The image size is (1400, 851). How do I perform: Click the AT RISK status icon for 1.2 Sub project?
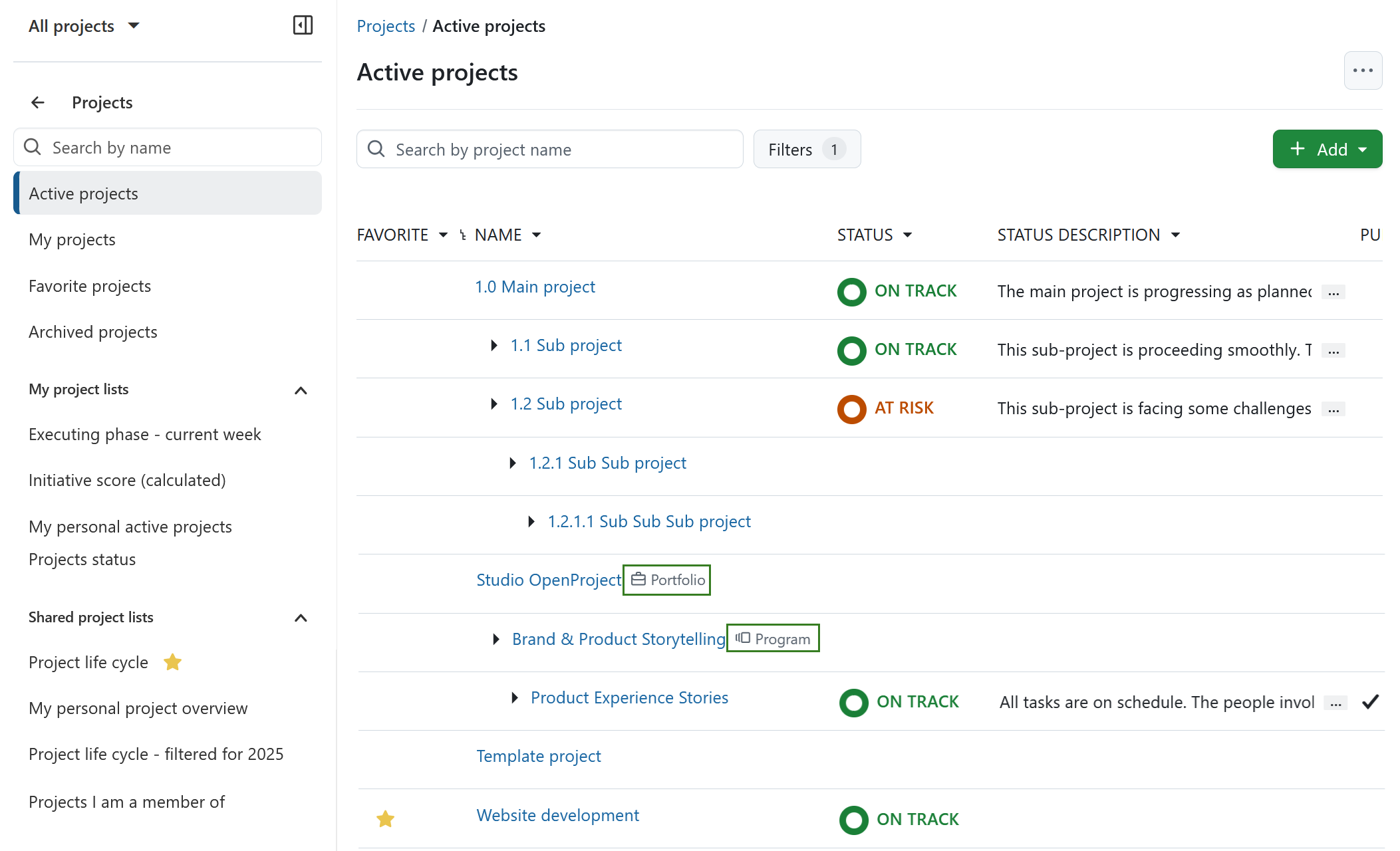point(851,408)
